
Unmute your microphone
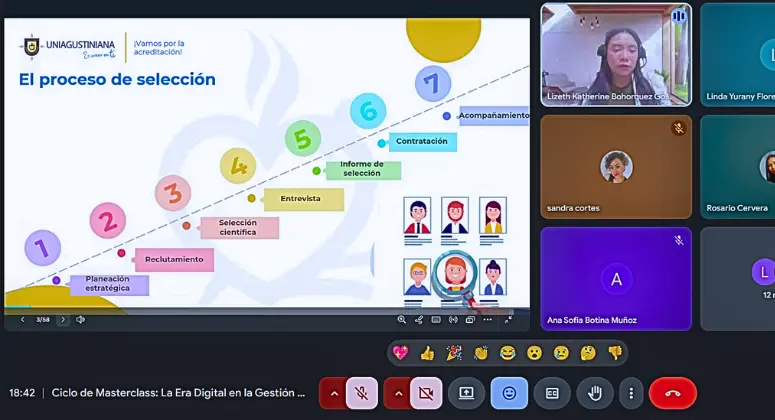click(x=362, y=393)
